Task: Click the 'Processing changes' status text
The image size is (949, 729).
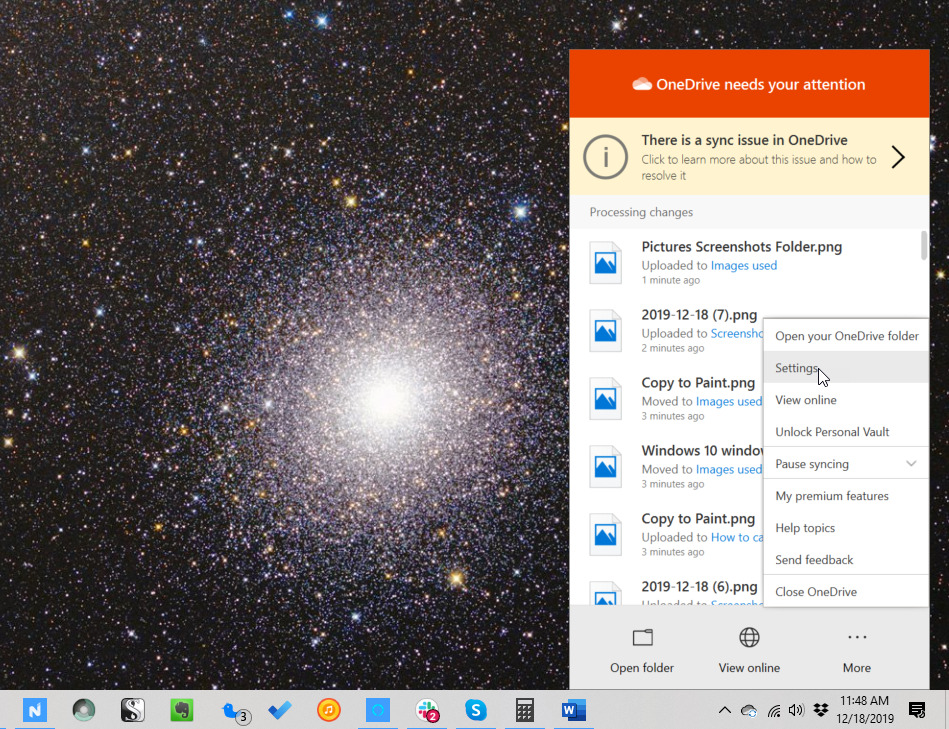Action: (641, 212)
